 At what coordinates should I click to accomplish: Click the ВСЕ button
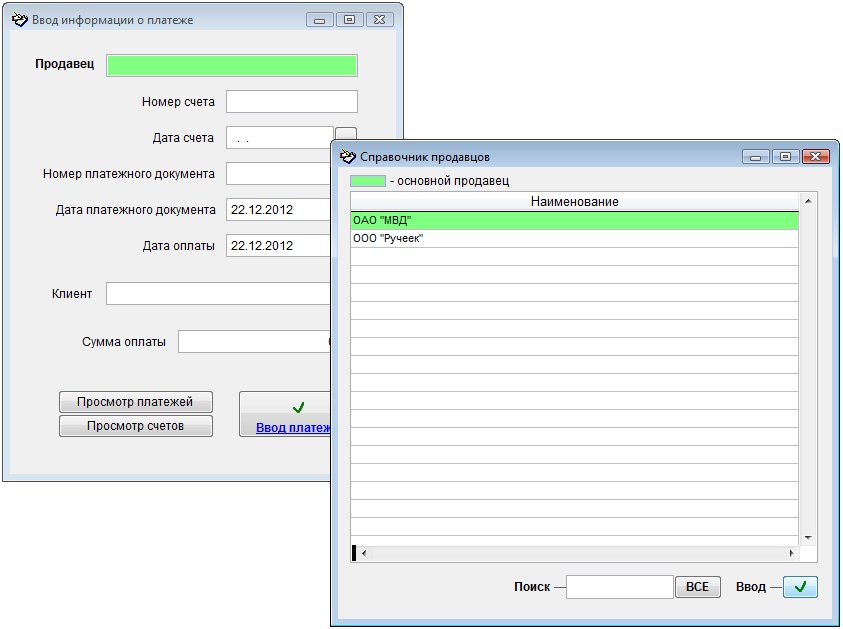pyautogui.click(x=697, y=587)
